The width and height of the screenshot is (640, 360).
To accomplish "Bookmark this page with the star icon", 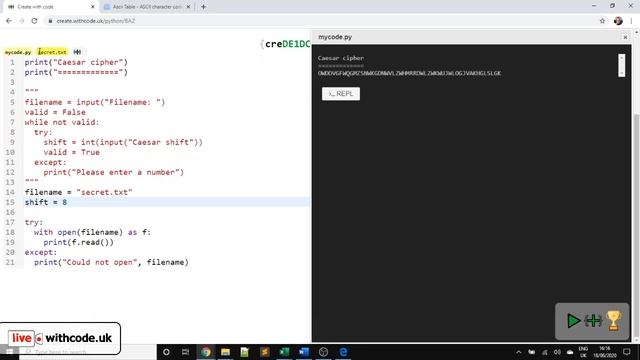I will (x=602, y=21).
